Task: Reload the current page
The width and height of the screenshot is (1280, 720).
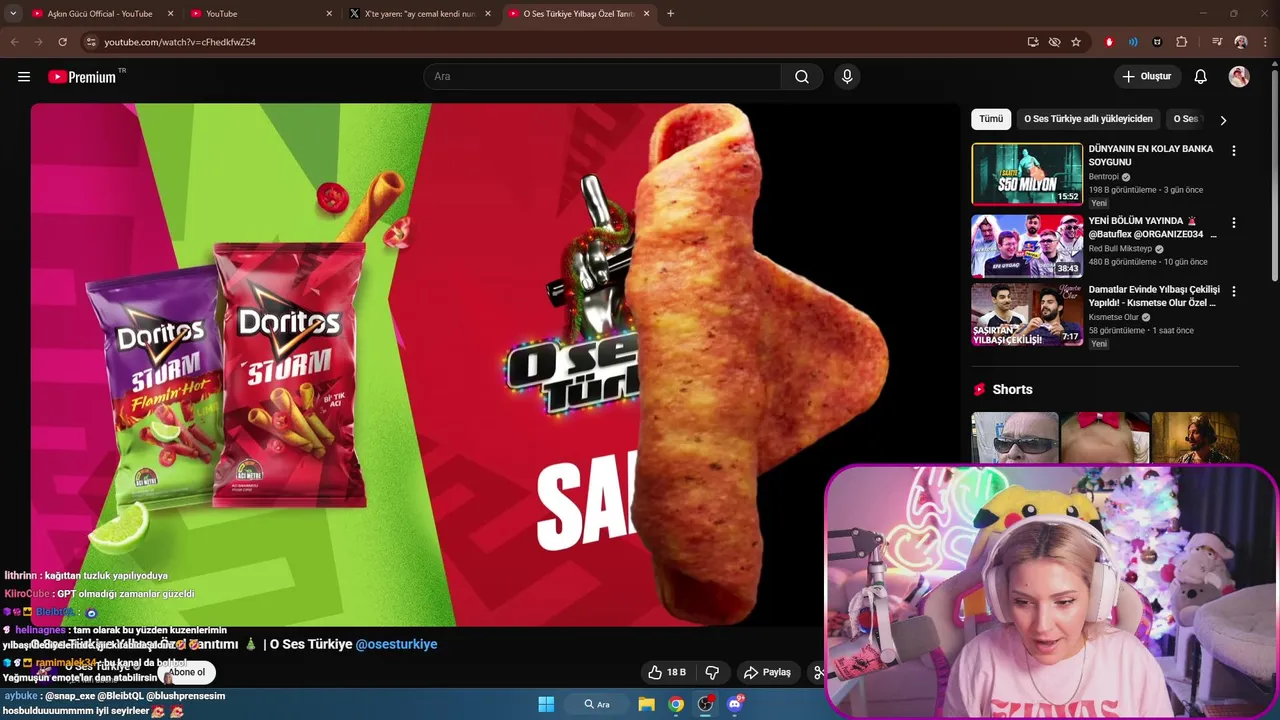Action: pos(62,42)
